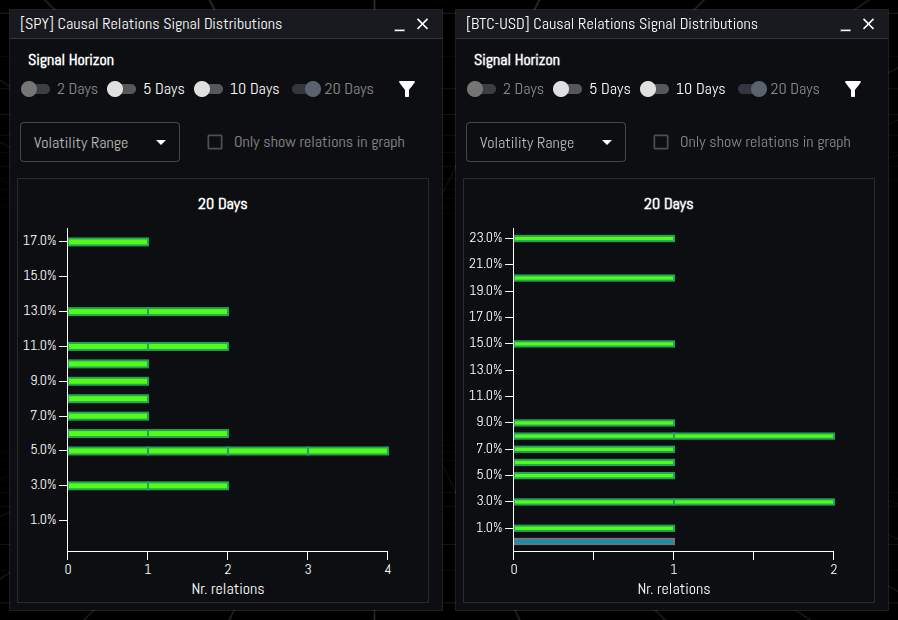Click the SPY 11.0% bar
This screenshot has width=898, height=620.
pyautogui.click(x=148, y=346)
